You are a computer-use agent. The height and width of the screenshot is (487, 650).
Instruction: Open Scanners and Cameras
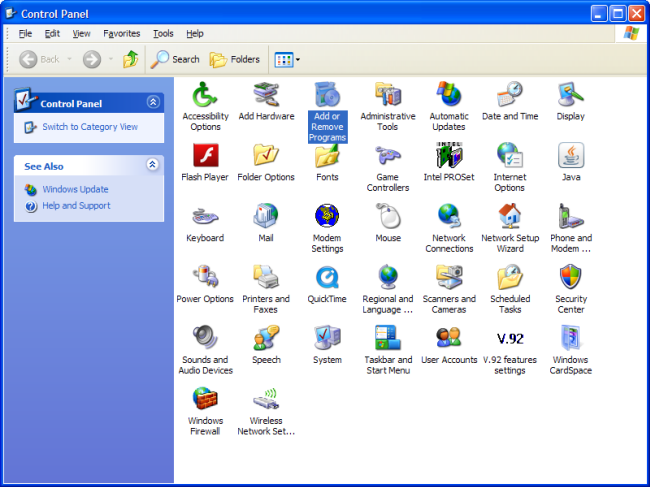coord(449,289)
